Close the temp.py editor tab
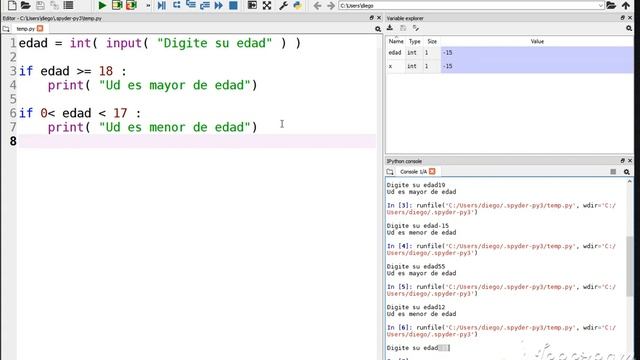Screen dimensions: 640x360 point(40,28)
